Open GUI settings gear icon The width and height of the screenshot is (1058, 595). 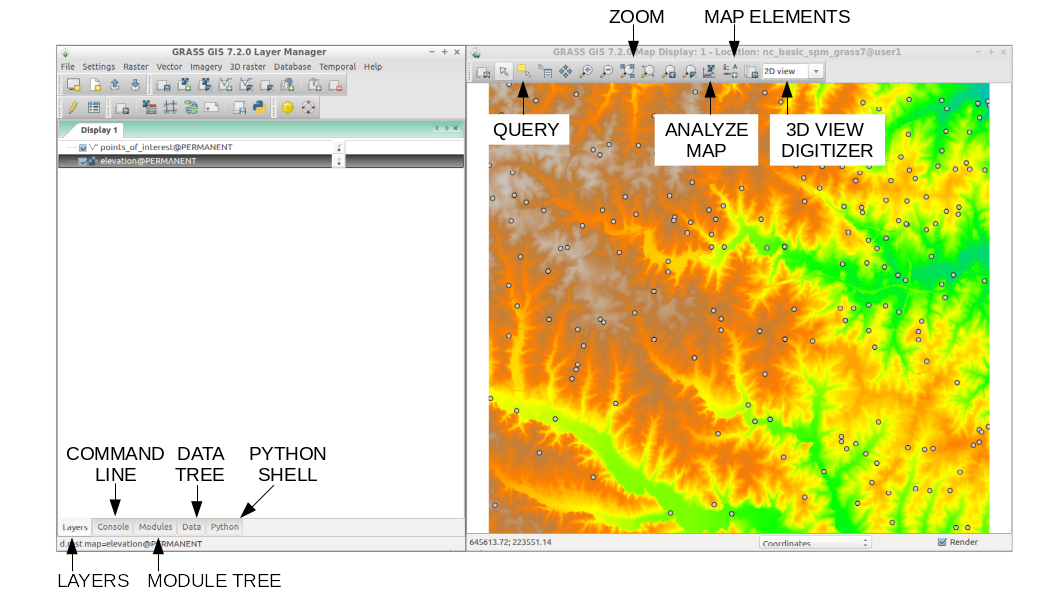pyautogui.click(x=287, y=107)
